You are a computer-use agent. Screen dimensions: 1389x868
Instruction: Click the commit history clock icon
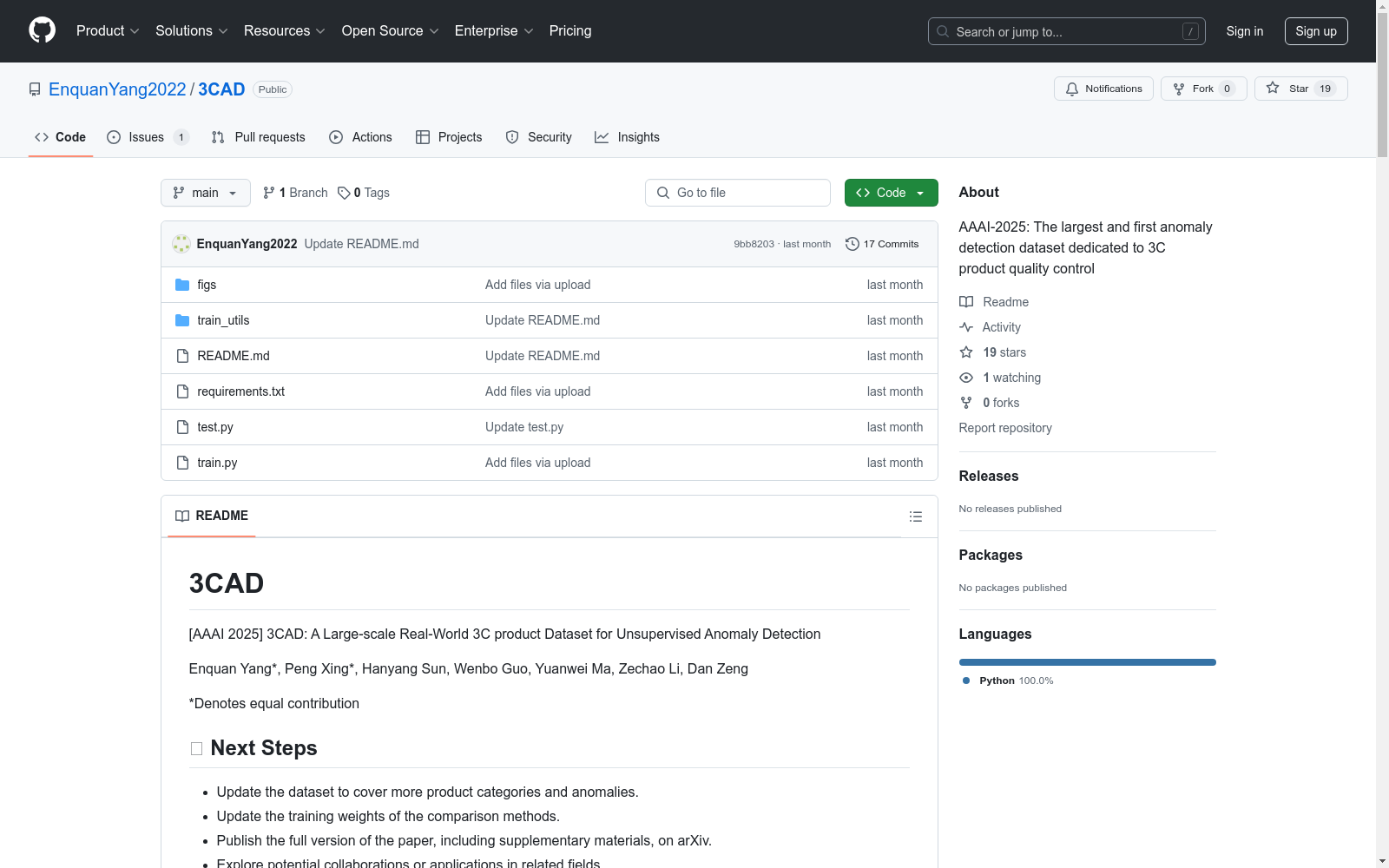point(852,244)
